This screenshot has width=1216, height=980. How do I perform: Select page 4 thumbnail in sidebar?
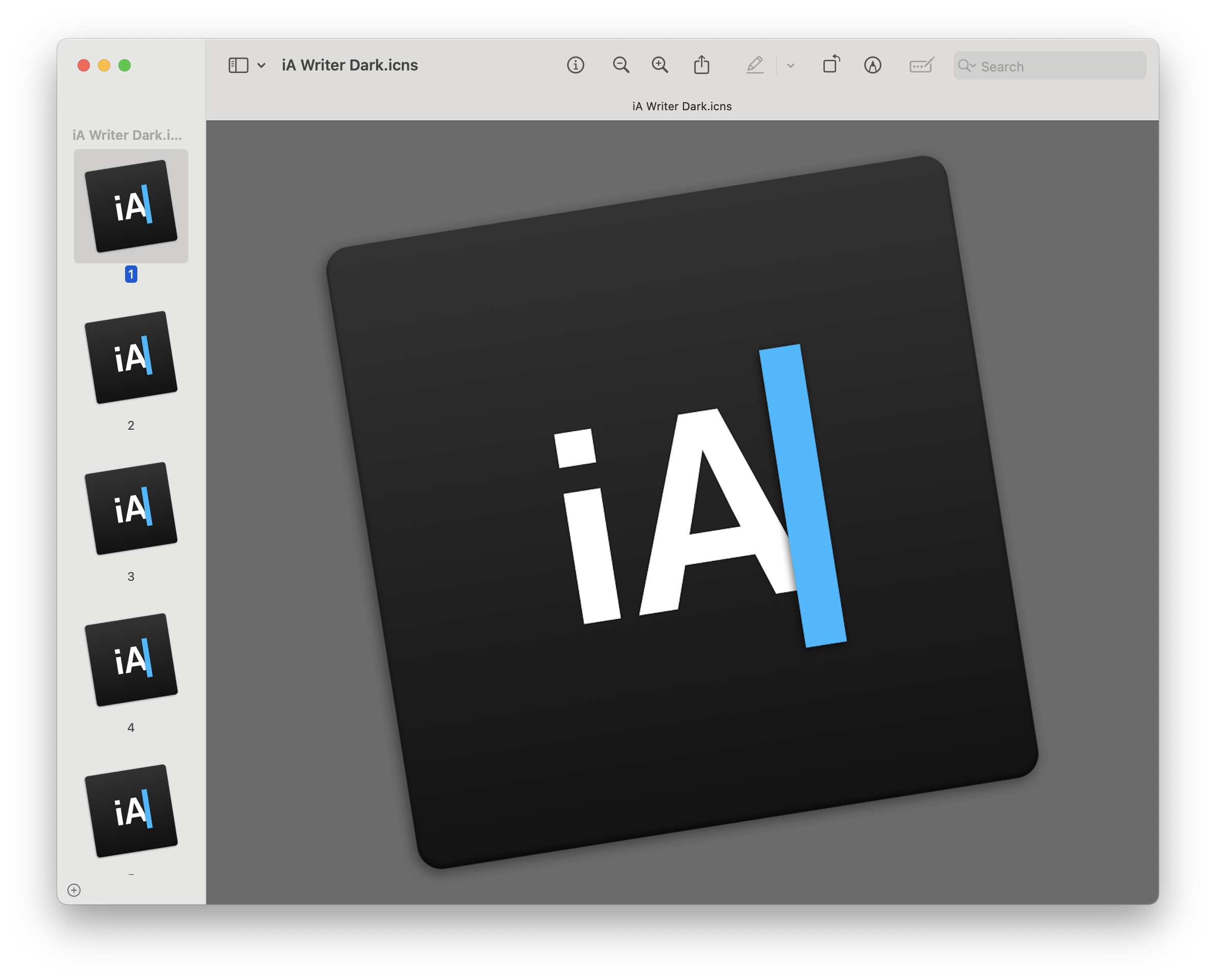click(131, 659)
